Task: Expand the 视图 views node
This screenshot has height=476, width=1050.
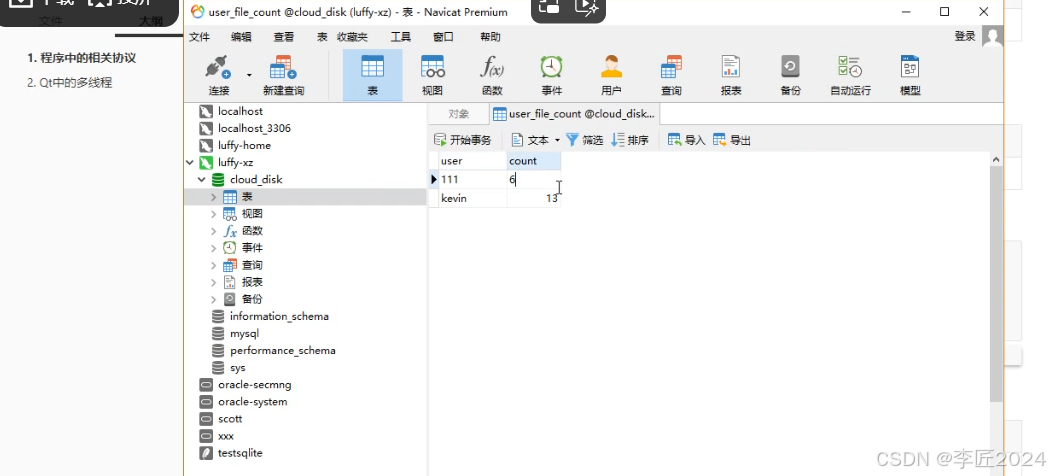Action: [214, 214]
